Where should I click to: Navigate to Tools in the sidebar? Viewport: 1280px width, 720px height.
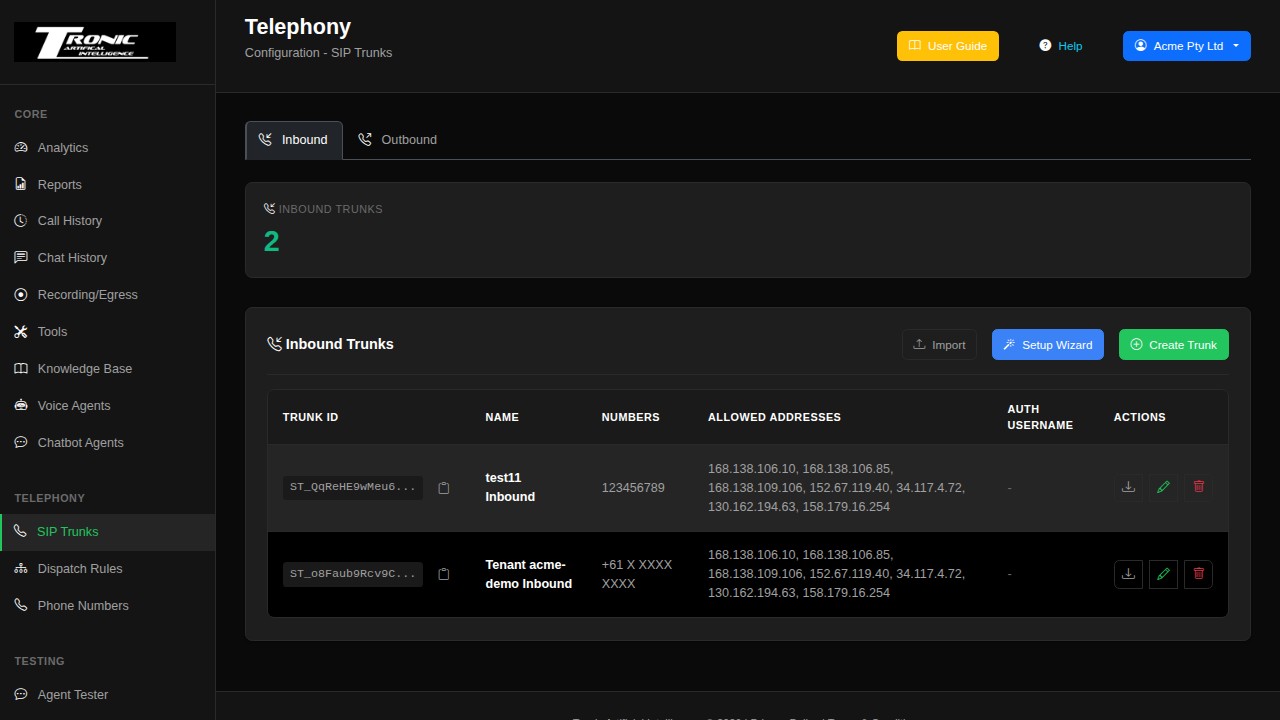[x=107, y=332]
